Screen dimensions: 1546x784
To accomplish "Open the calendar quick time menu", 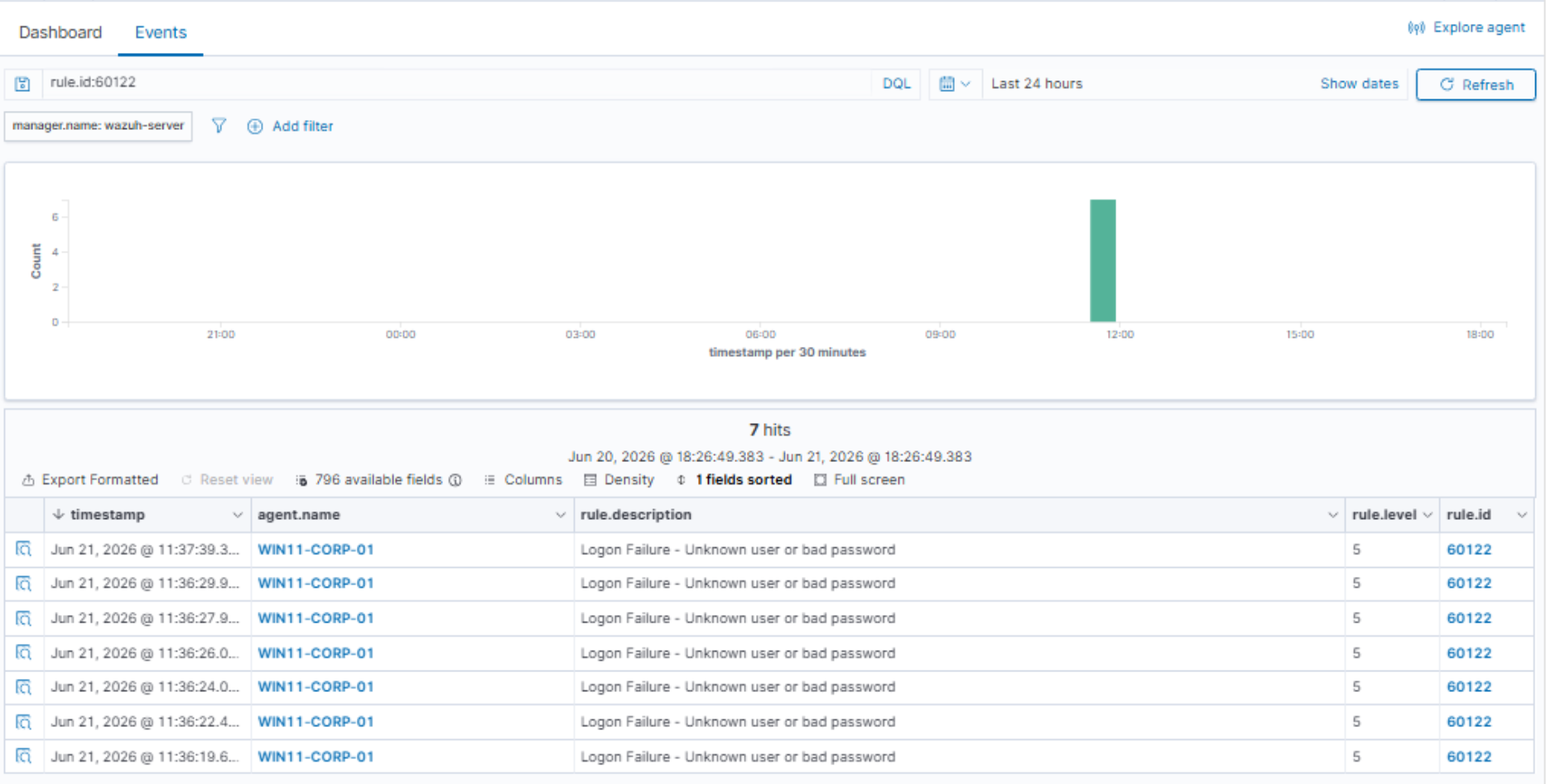I will (955, 84).
